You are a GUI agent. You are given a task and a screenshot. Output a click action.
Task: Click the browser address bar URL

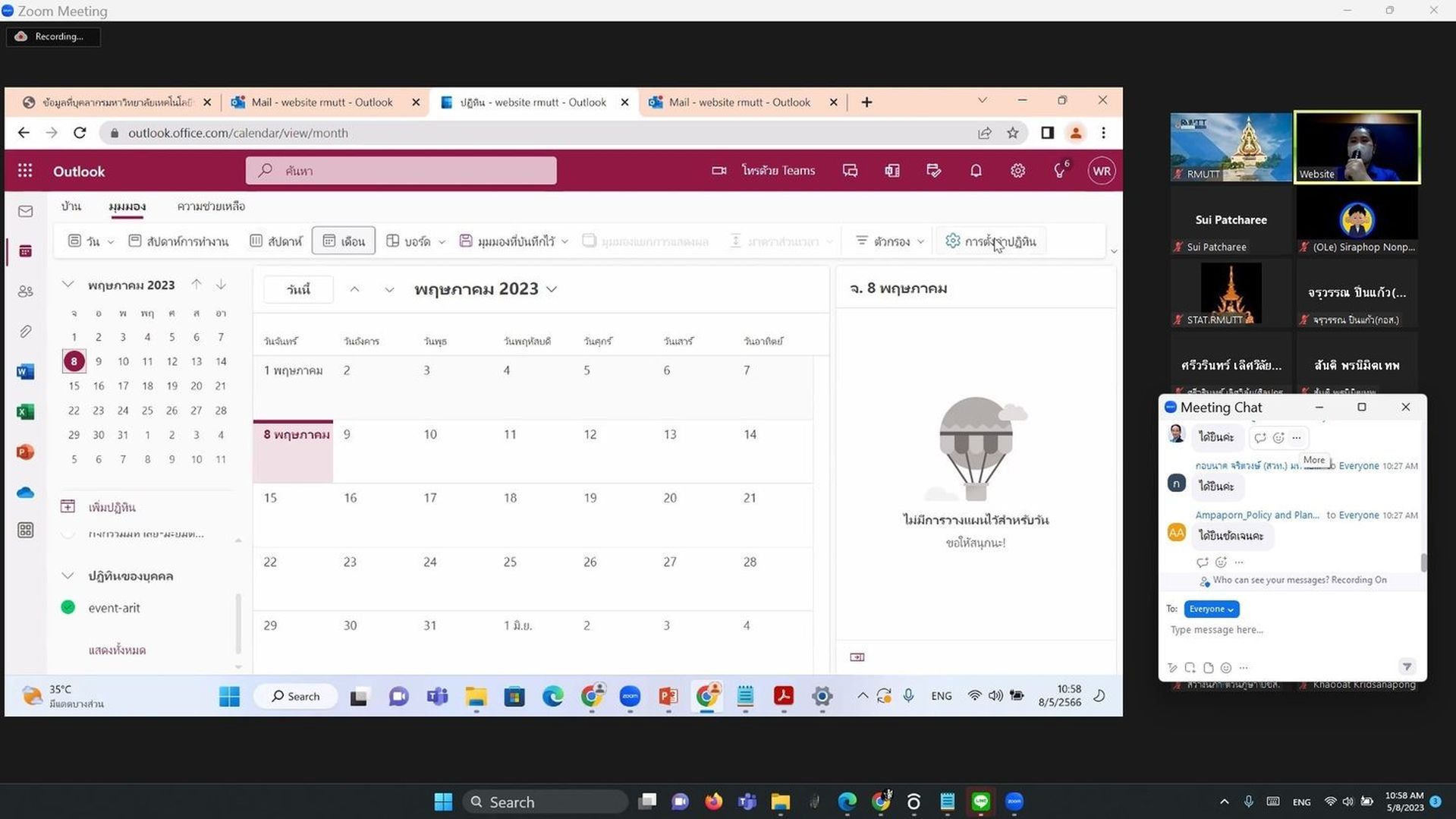click(238, 133)
